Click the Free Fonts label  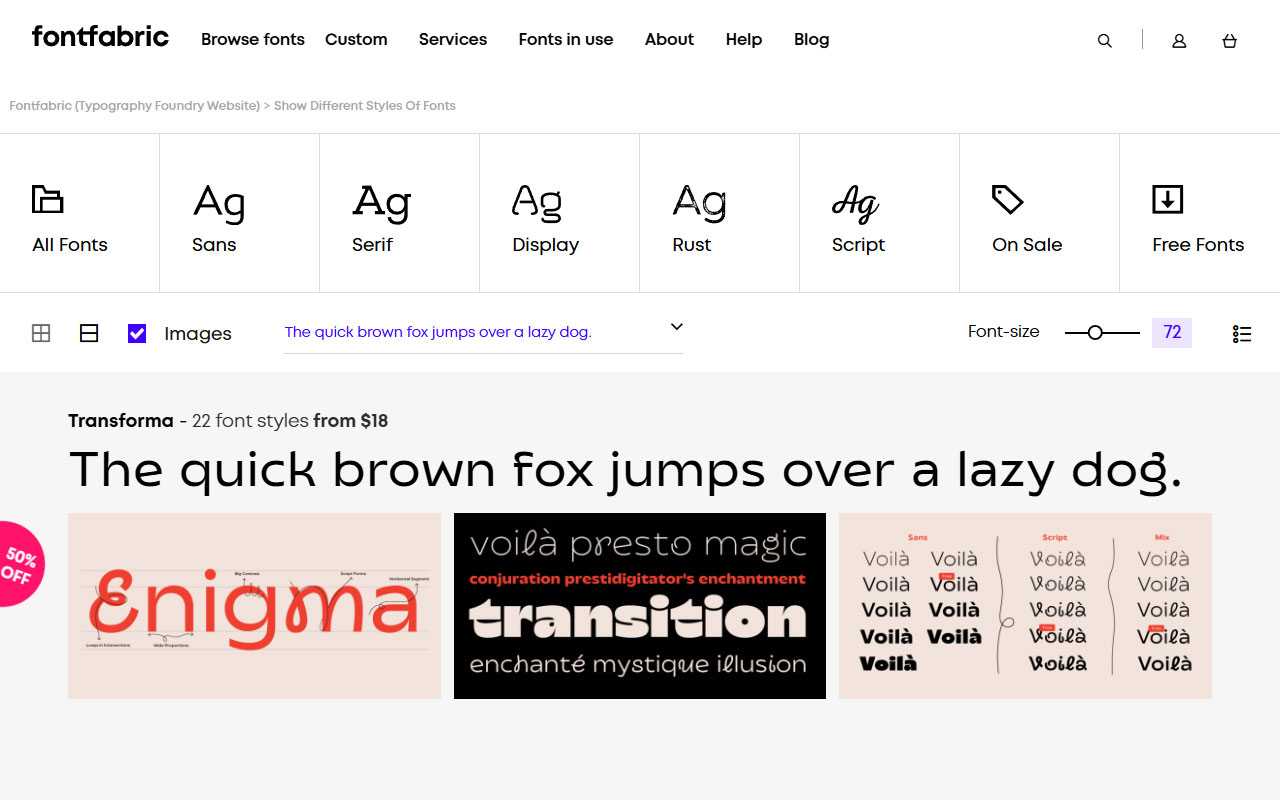point(1198,245)
